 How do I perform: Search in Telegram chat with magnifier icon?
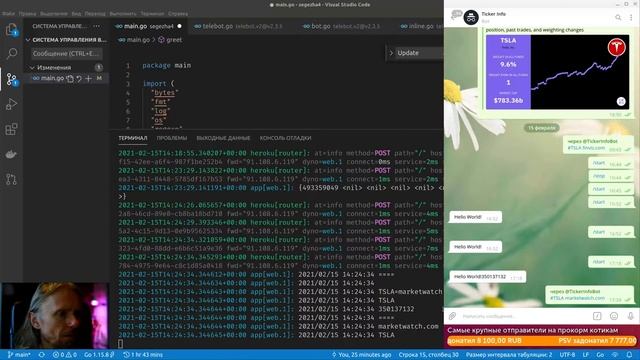tap(618, 17)
